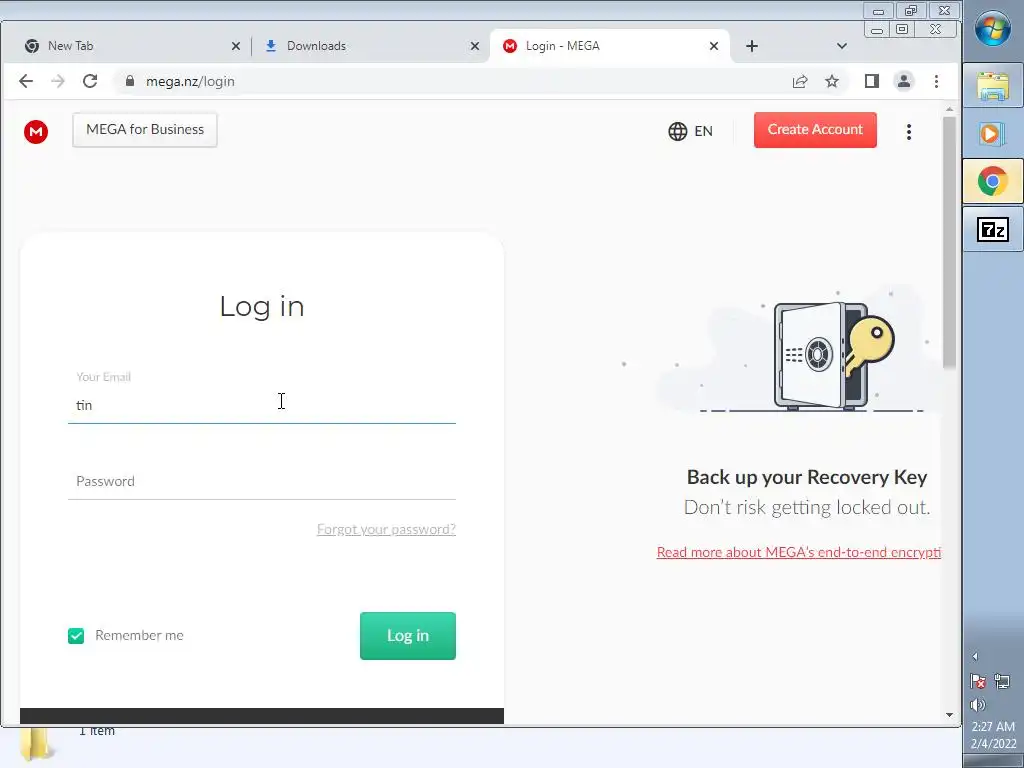Image resolution: width=1024 pixels, height=768 pixels.
Task: Click the volume speaker tray icon
Action: tap(978, 705)
